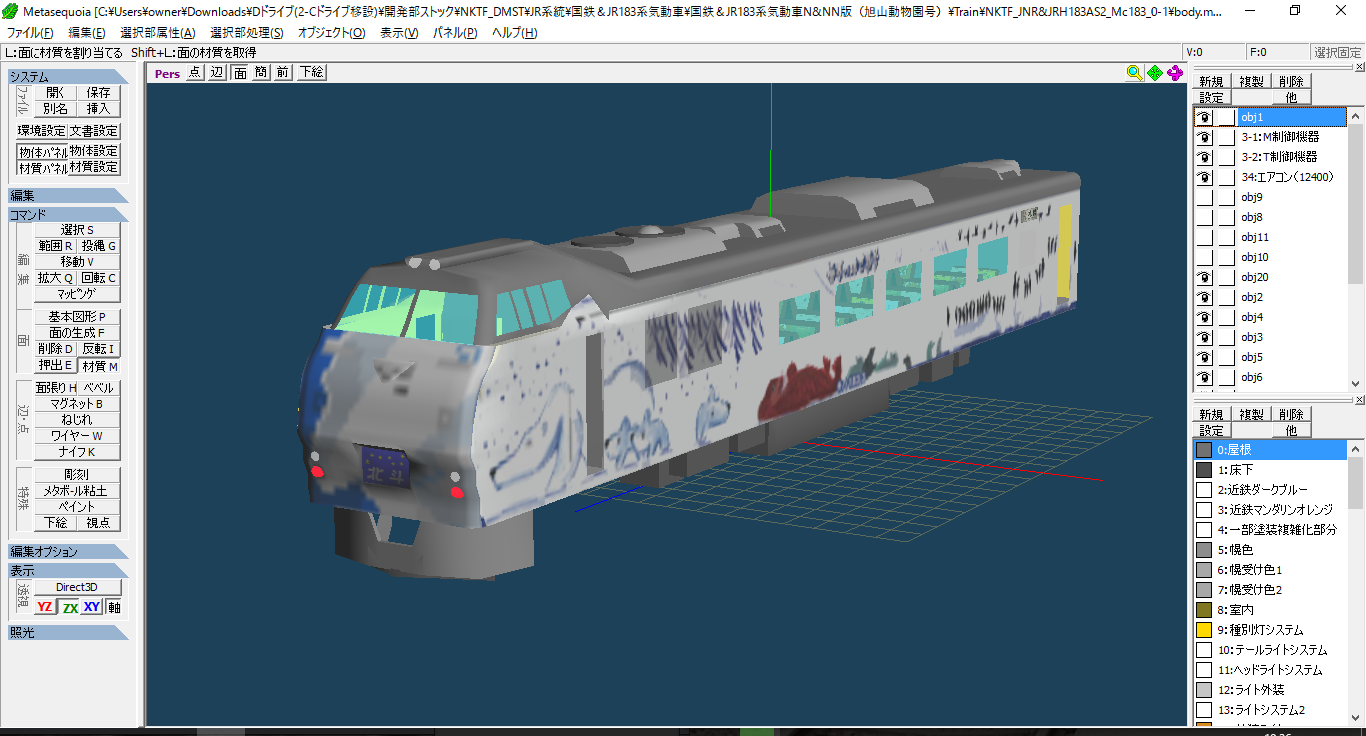Lock the obj1 object with its lock box
Image resolution: width=1366 pixels, height=736 pixels.
click(1226, 117)
